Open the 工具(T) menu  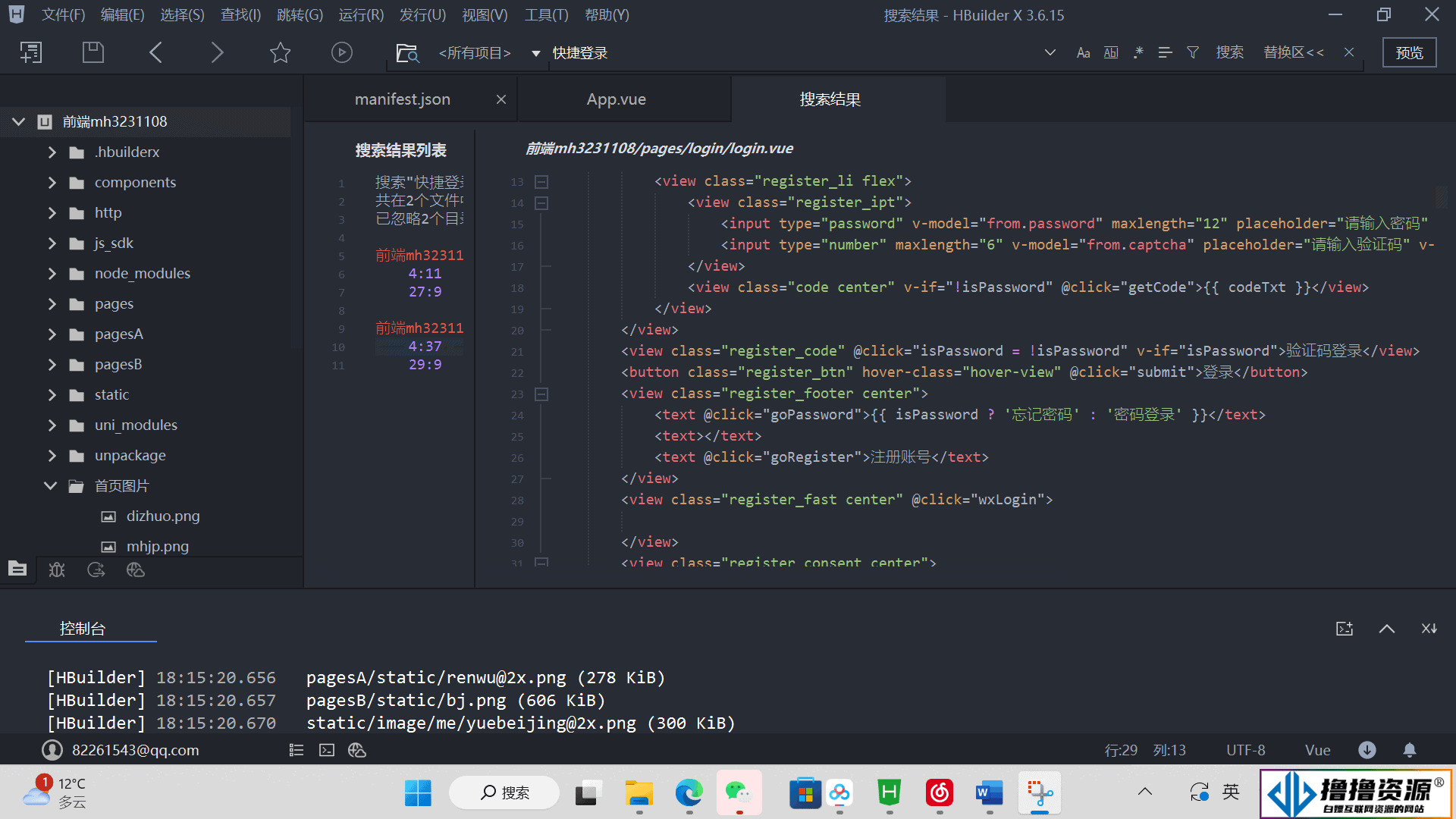tap(546, 15)
